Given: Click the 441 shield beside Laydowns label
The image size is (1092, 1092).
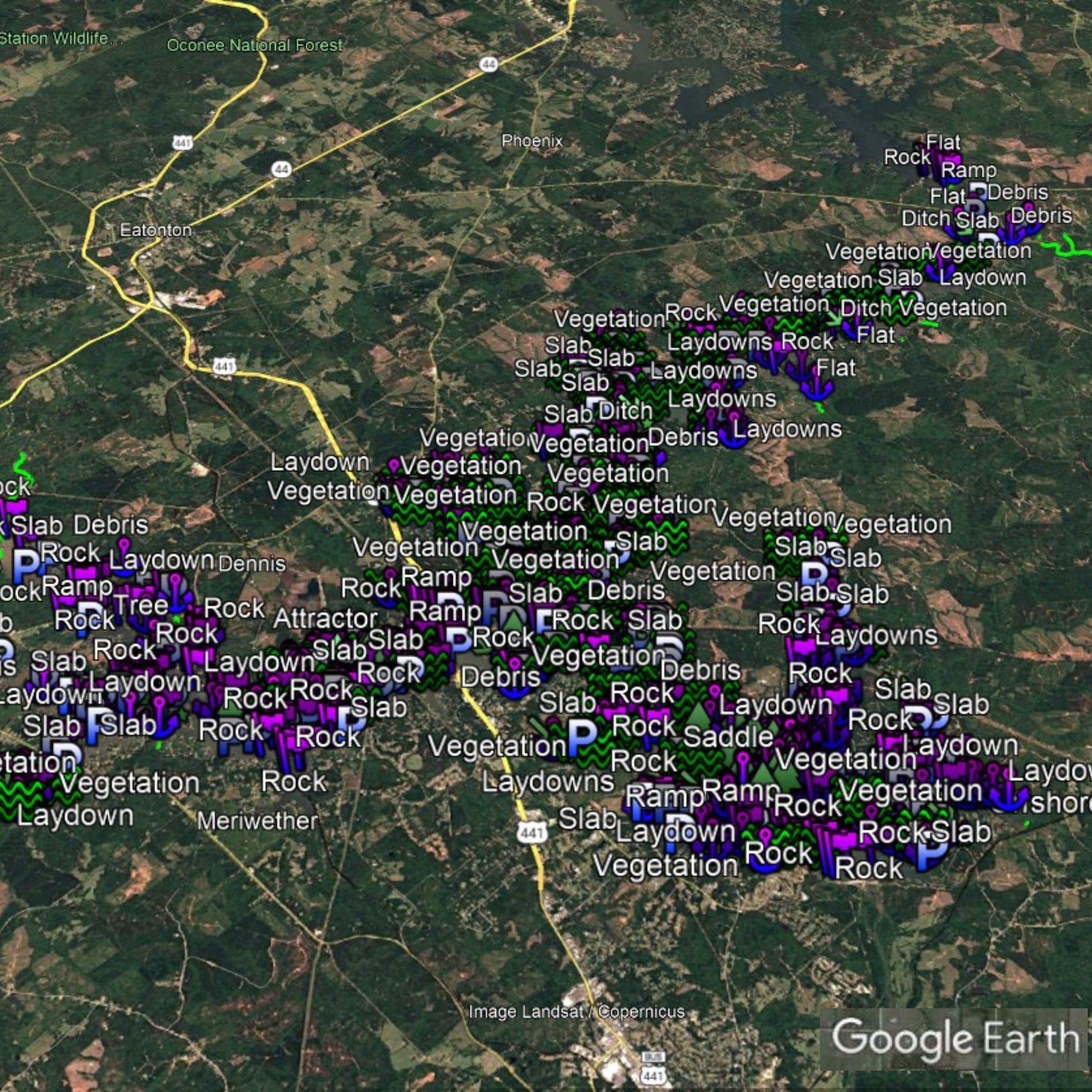Looking at the screenshot, I should tap(531, 833).
